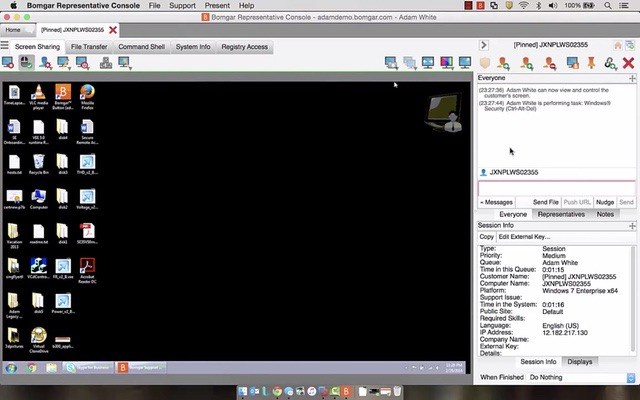Click into the chat message input field
Screen dimensions: 640x400
tap(555, 188)
